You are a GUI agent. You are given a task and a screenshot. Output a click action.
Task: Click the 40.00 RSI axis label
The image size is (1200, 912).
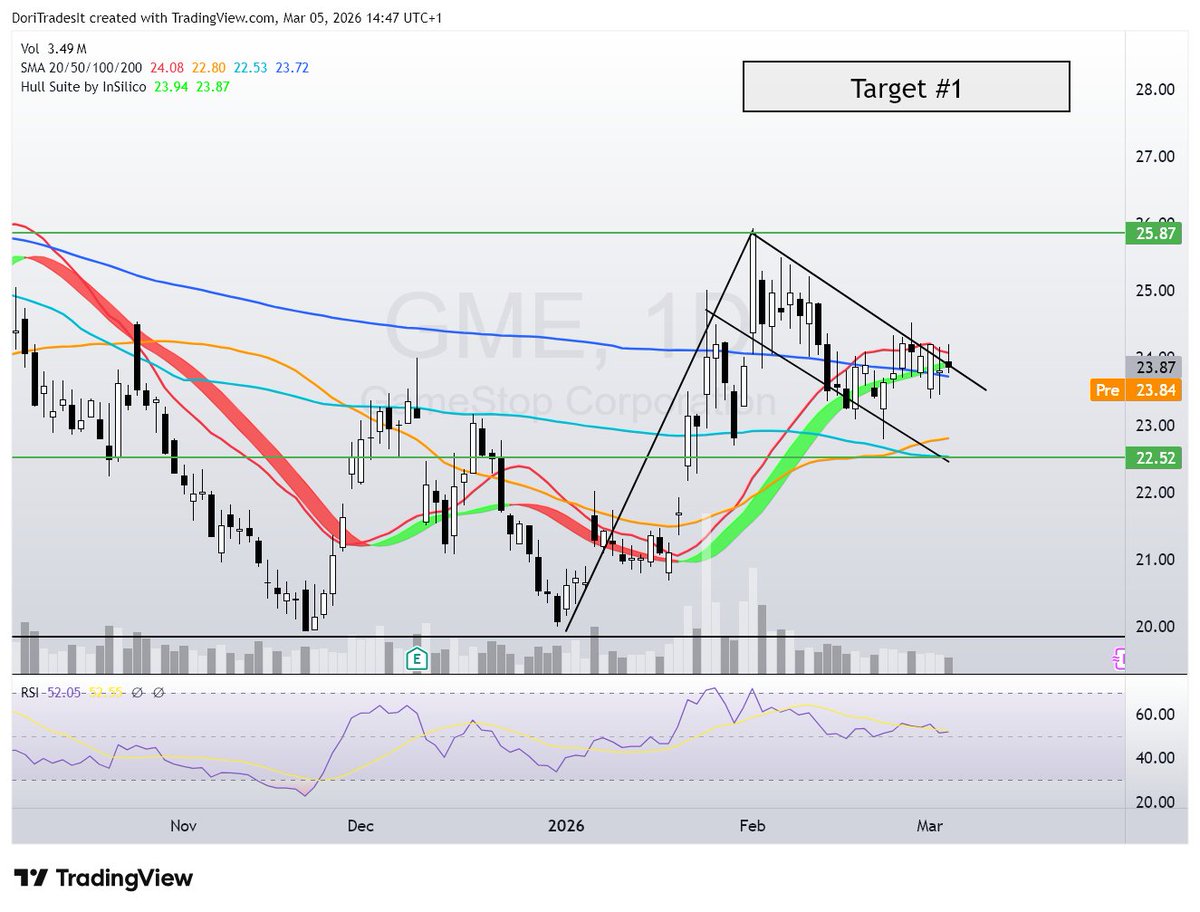coord(1155,757)
